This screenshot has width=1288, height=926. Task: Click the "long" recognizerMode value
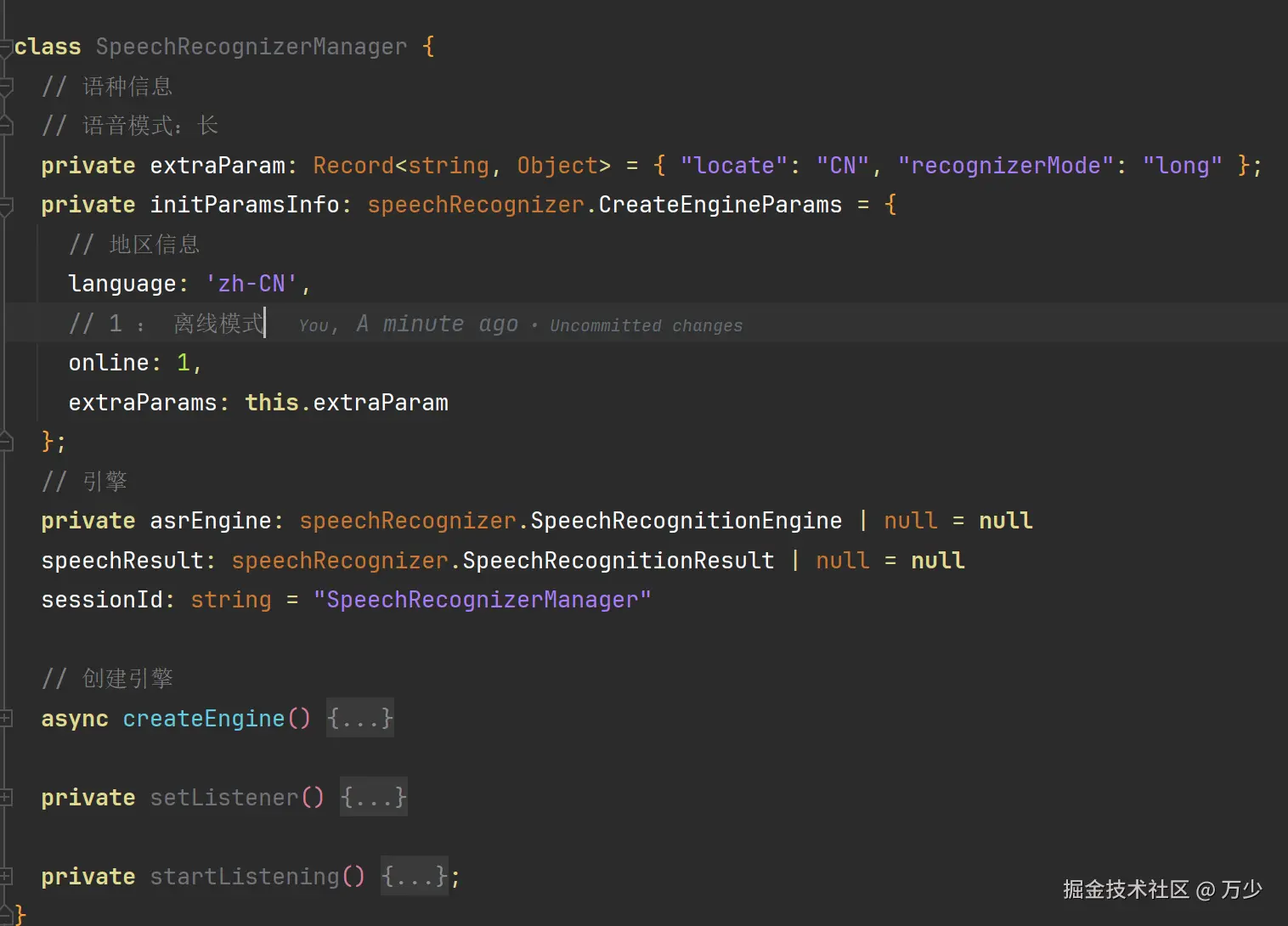pyautogui.click(x=1182, y=166)
